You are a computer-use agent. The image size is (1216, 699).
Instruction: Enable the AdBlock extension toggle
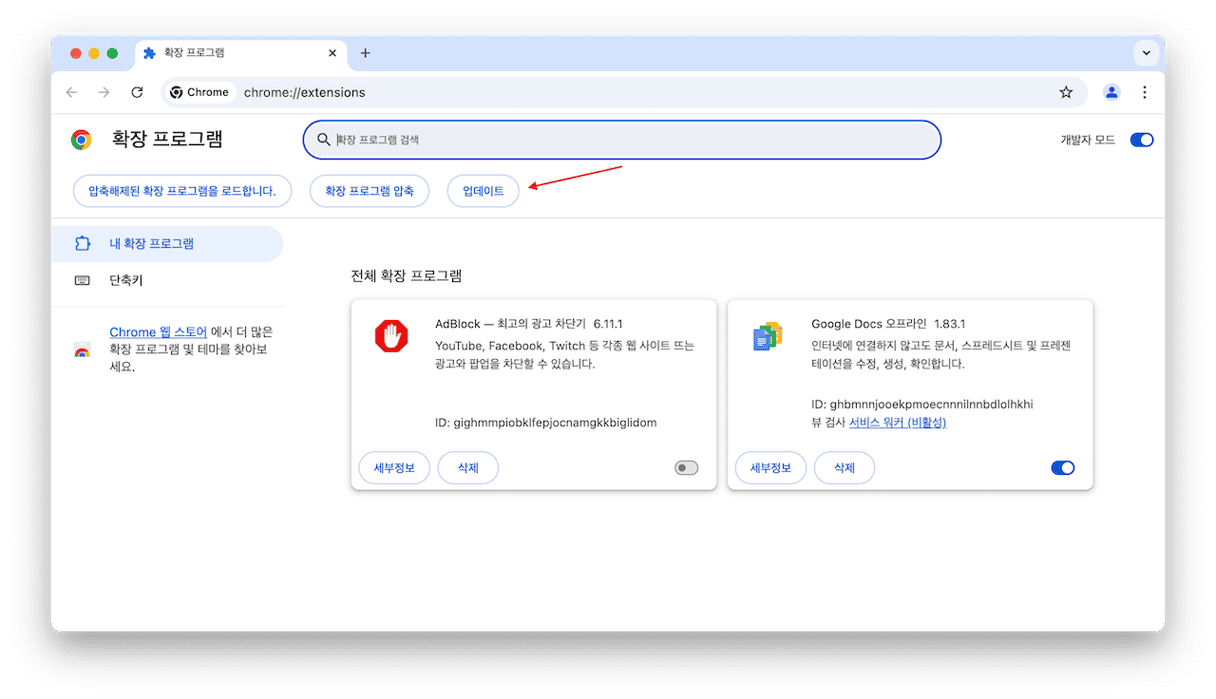(x=686, y=468)
